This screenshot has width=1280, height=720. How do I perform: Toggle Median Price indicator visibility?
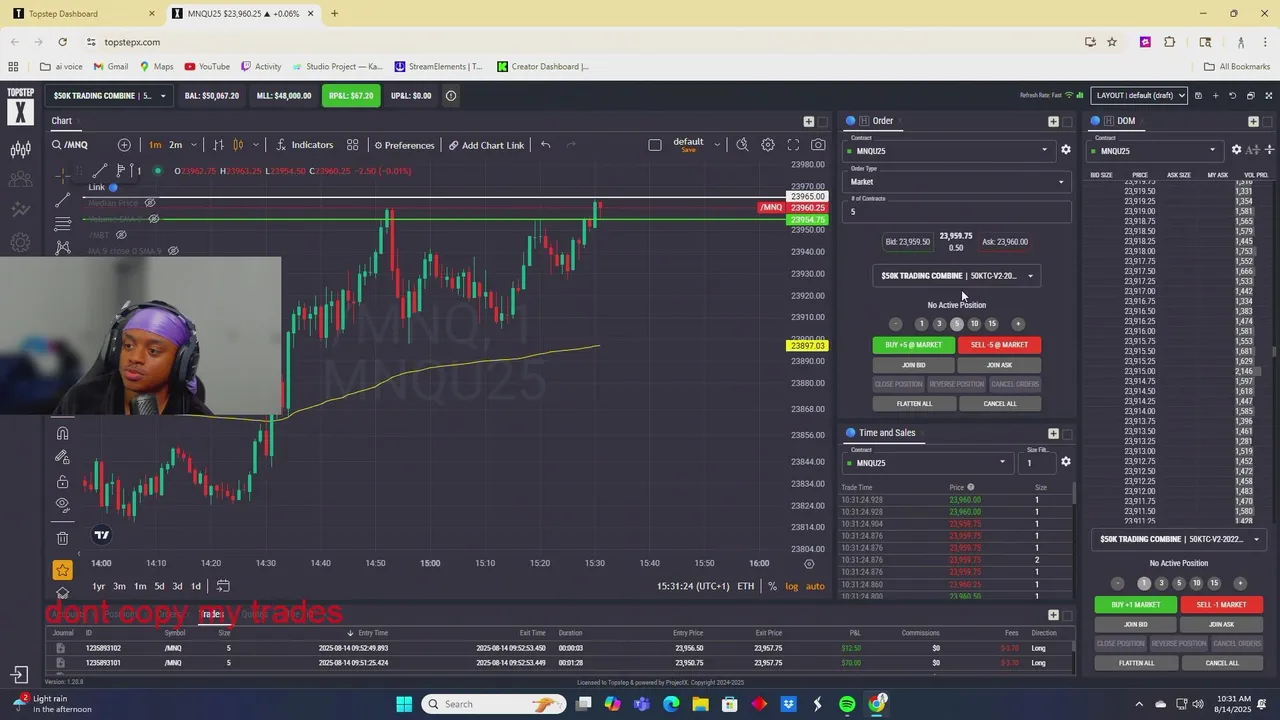point(150,203)
